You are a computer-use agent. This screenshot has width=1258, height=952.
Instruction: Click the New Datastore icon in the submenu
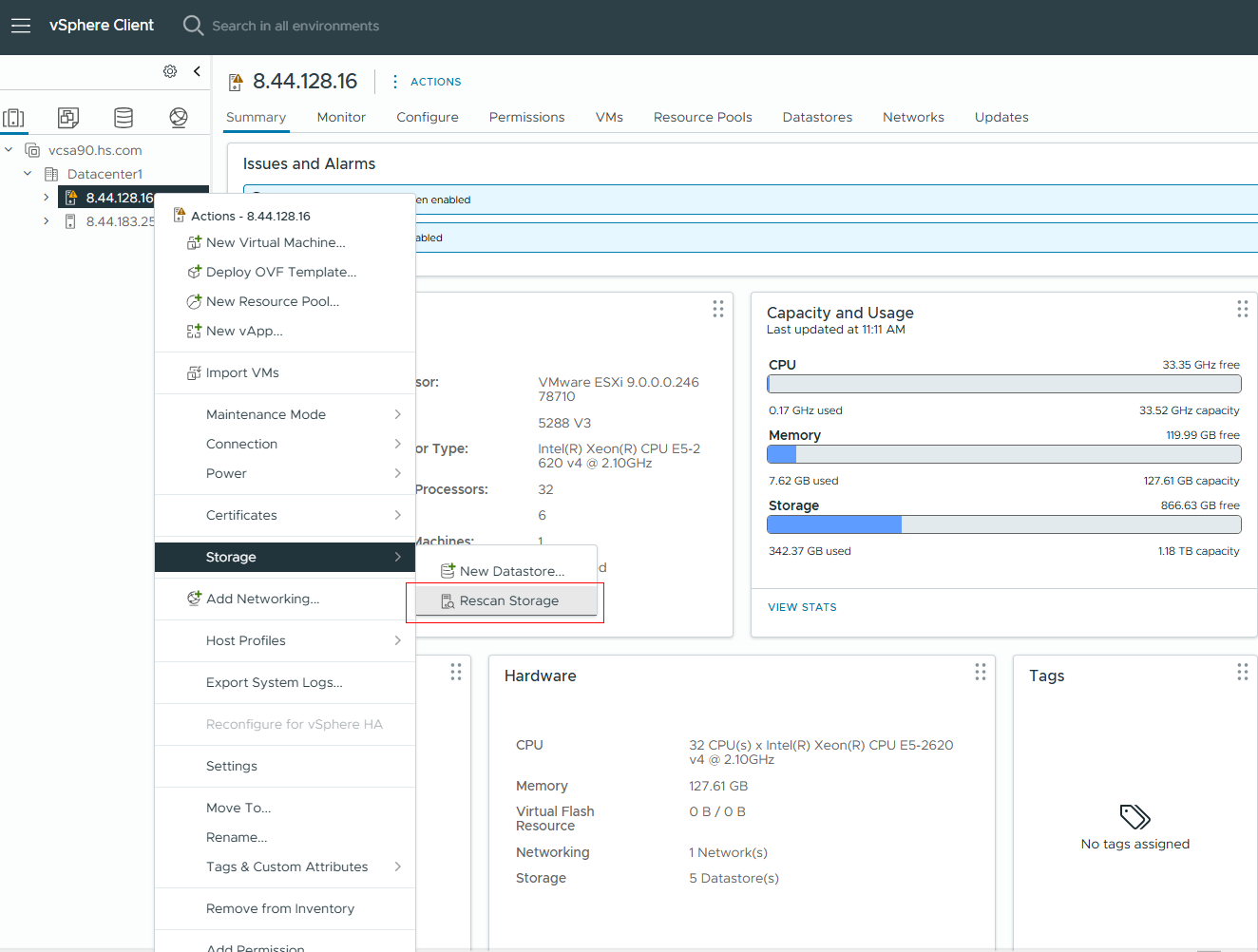[448, 571]
